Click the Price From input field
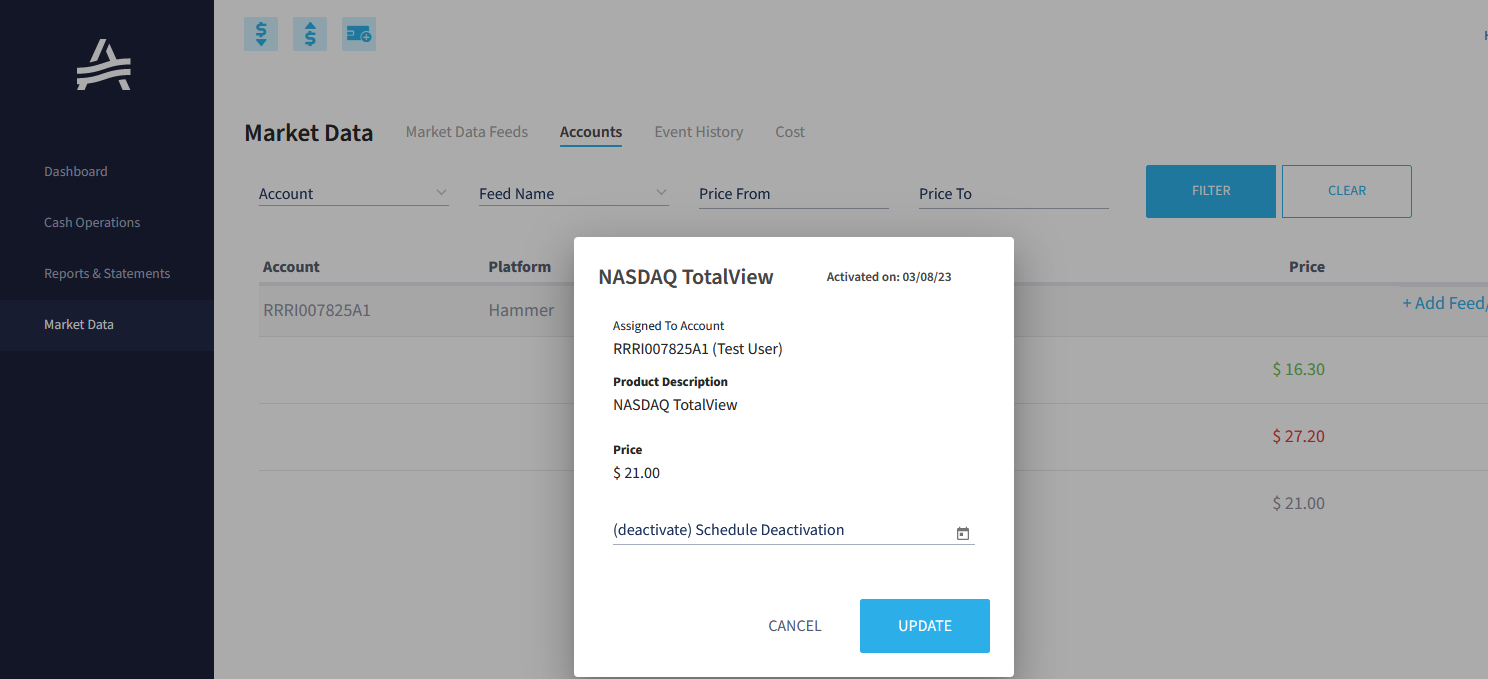This screenshot has width=1488, height=679. [794, 194]
